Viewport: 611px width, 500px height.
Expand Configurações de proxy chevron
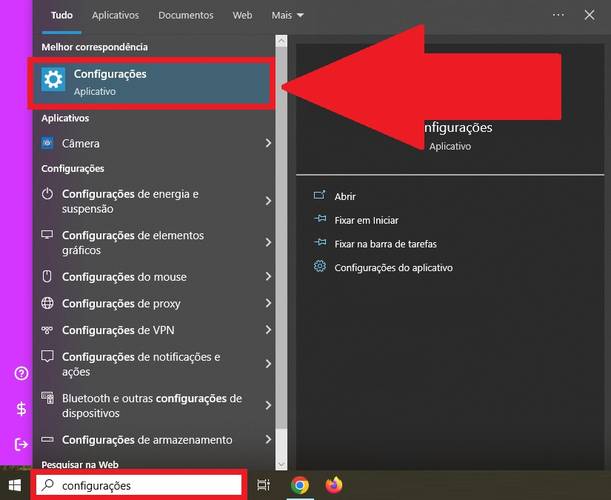coord(268,303)
